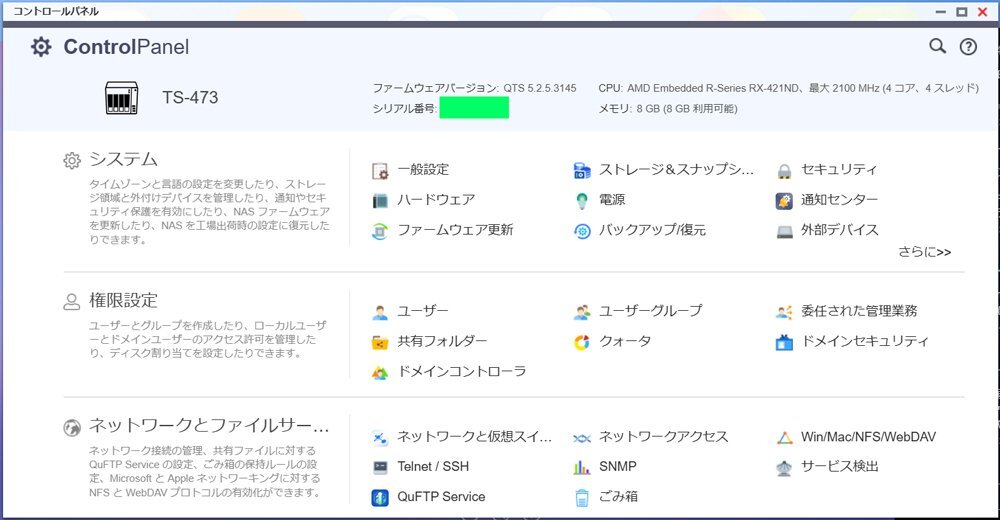Open the 共有フォルダー link
1000x520 pixels.
(442, 341)
